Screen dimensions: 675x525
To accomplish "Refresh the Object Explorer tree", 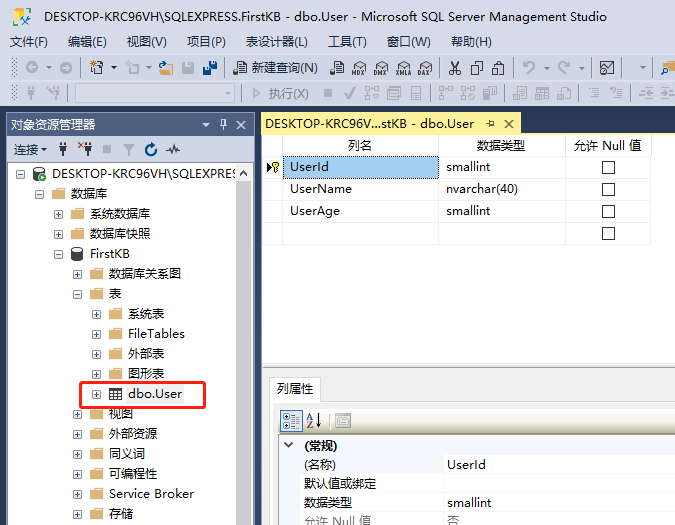I will [x=151, y=149].
